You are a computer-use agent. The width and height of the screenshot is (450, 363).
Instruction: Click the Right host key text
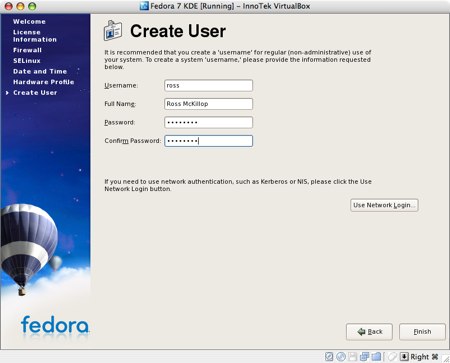point(420,357)
